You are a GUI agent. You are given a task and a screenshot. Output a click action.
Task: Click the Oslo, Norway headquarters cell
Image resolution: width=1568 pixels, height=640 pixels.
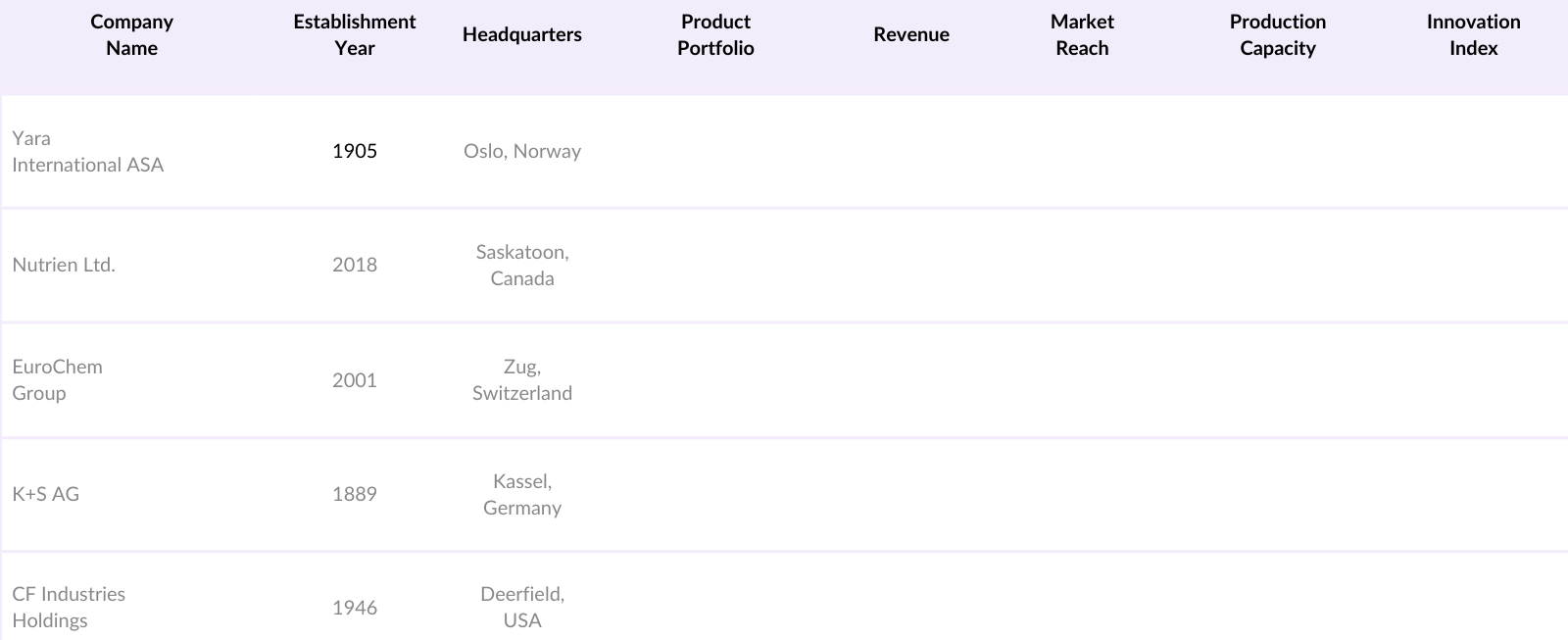pyautogui.click(x=521, y=151)
